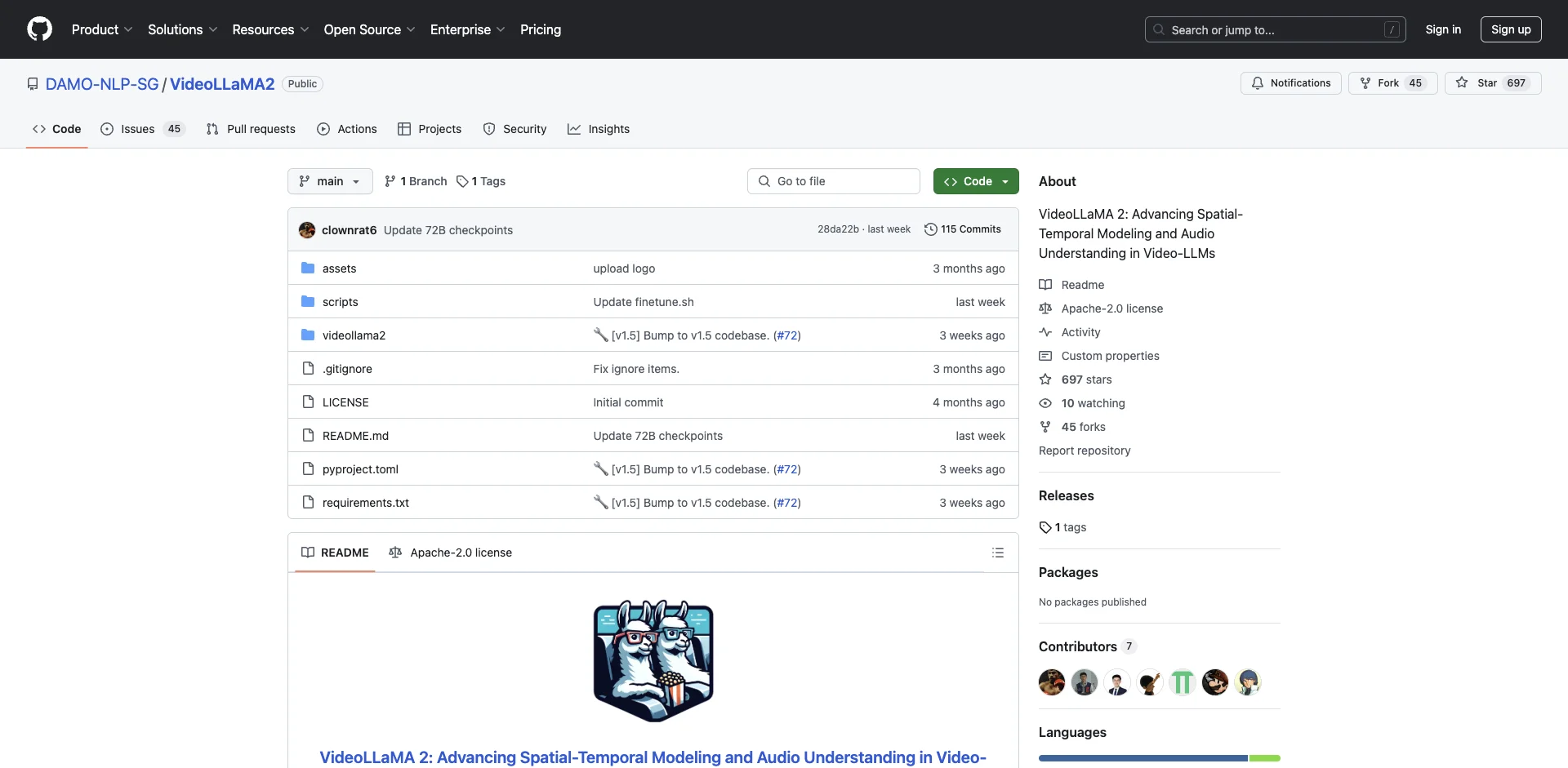Open the Activity link
The width and height of the screenshot is (1568, 768).
[1070, 332]
